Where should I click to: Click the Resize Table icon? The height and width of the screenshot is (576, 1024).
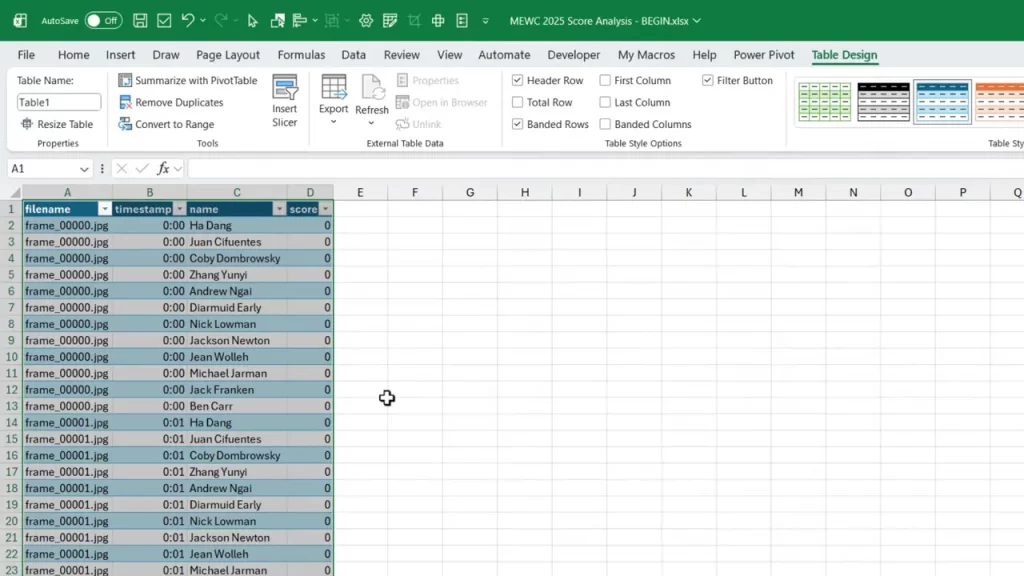pyautogui.click(x=27, y=125)
